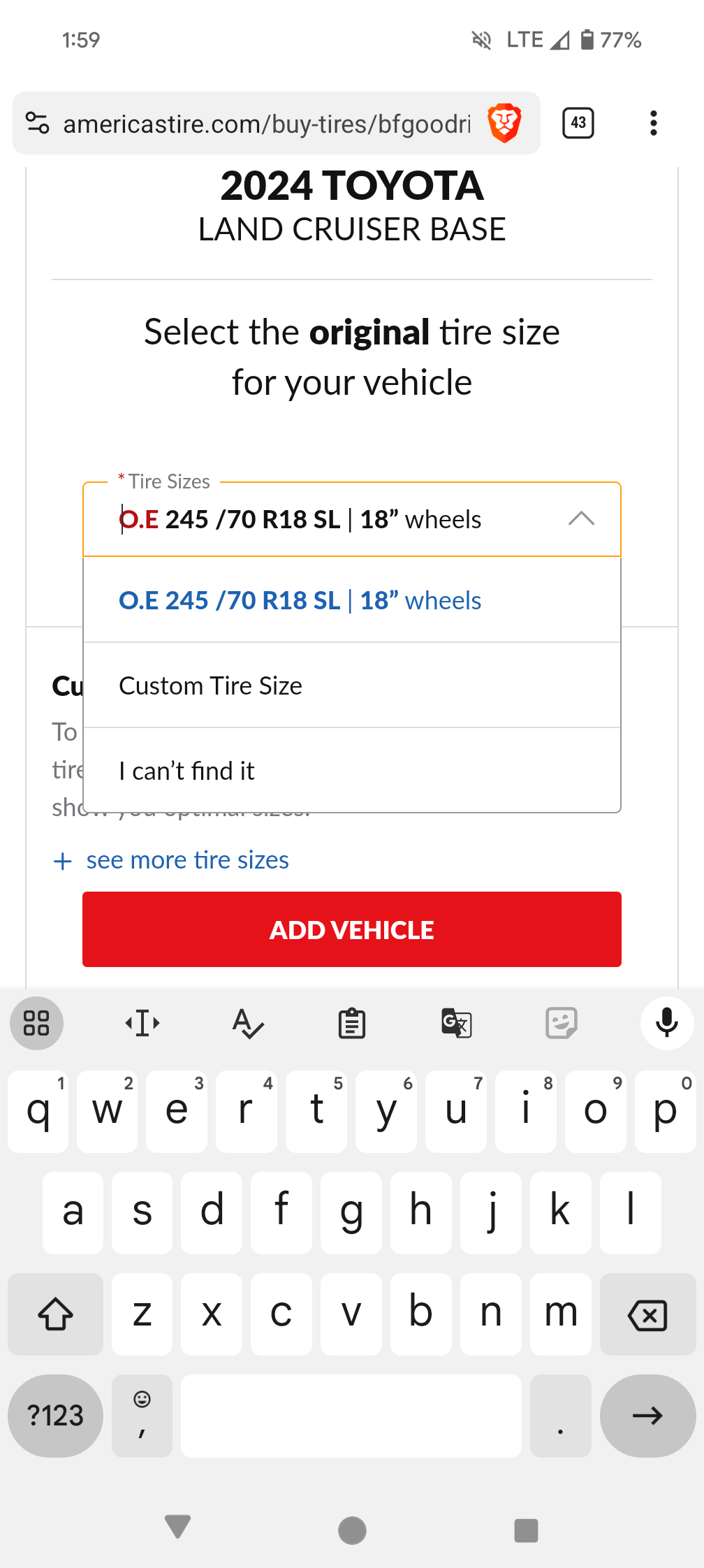Viewport: 704px width, 1568px height.
Task: Tap the "2024 TOYOTA" vehicle heading
Action: (352, 185)
